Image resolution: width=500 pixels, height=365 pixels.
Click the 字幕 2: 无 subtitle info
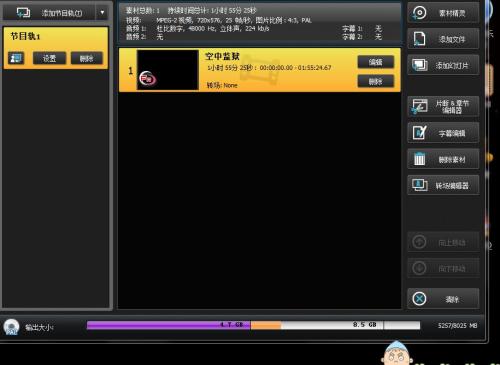362,37
